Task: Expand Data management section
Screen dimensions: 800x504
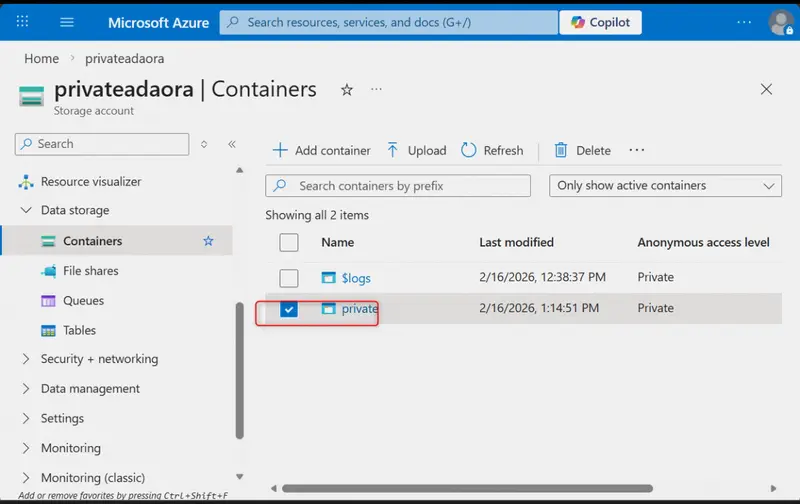Action: pyautogui.click(x=26, y=389)
